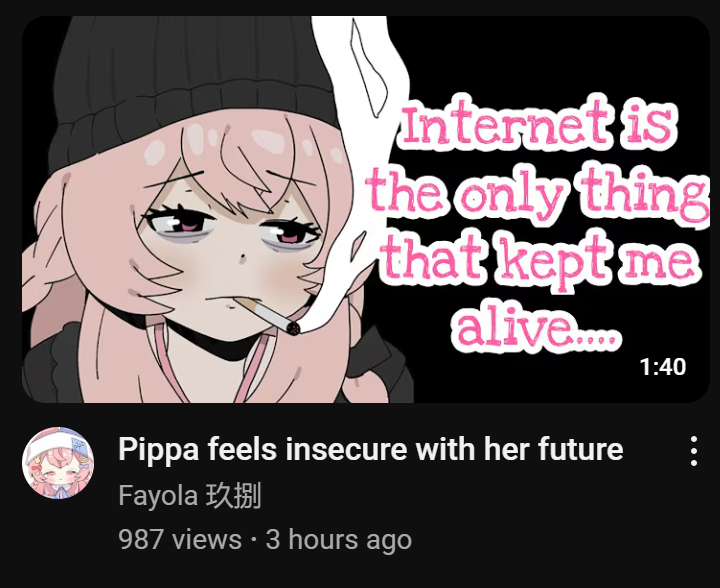Open the three-dot video options menu
Image resolution: width=720 pixels, height=588 pixels.
click(694, 451)
